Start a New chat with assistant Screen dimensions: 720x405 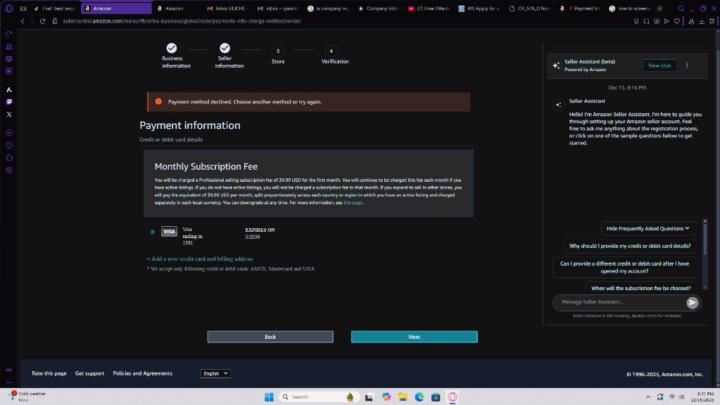[659, 66]
